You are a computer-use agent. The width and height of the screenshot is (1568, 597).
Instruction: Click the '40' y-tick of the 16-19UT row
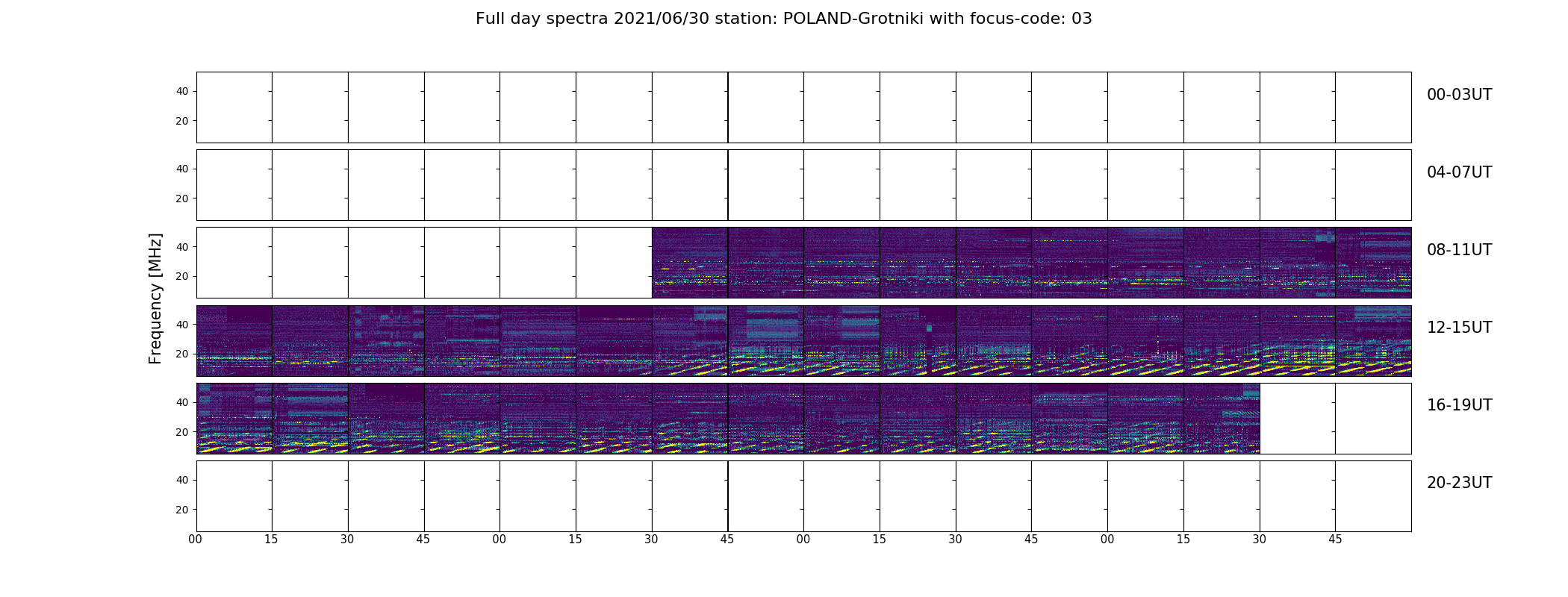click(x=181, y=402)
